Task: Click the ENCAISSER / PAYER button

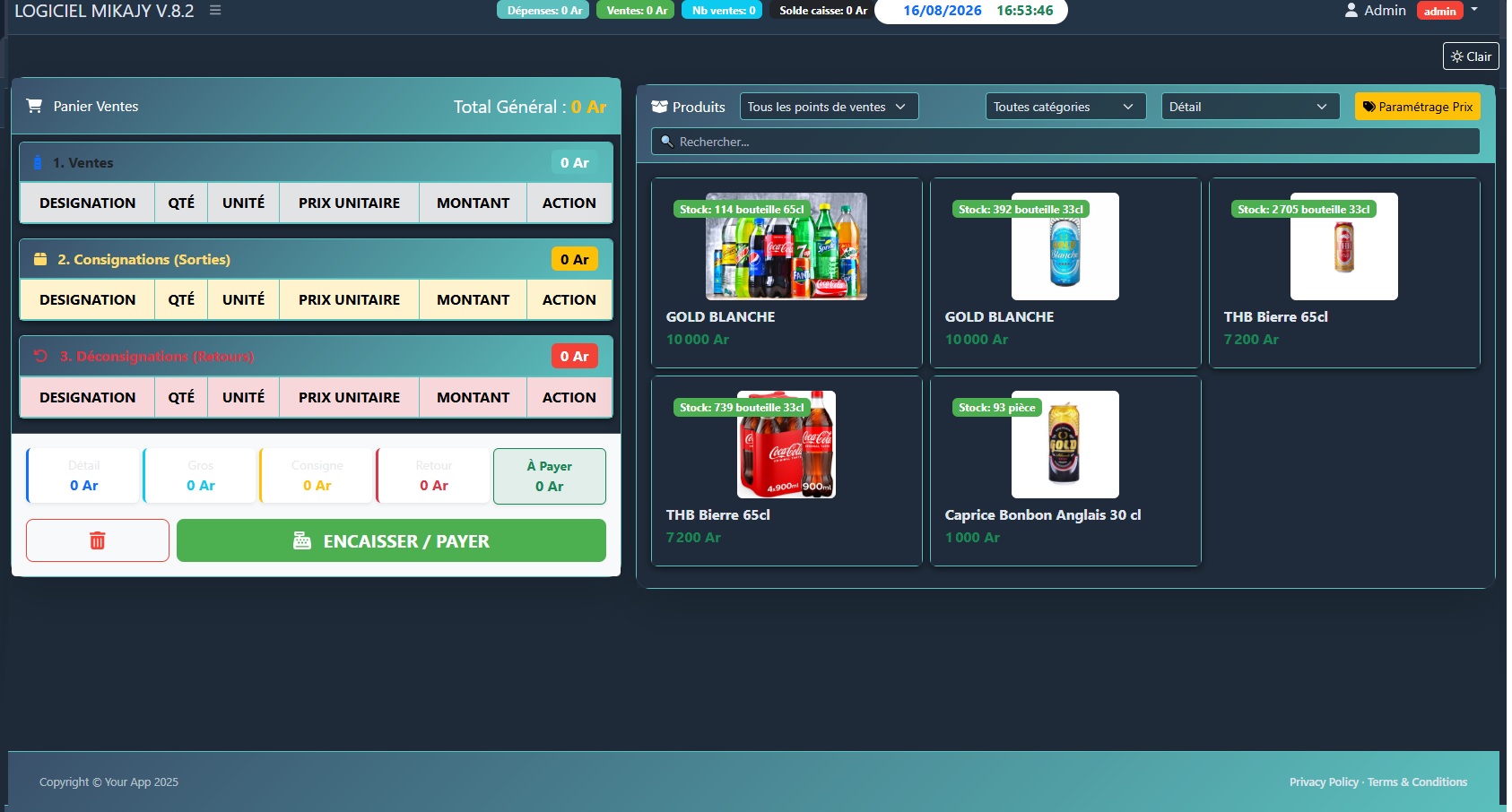Action: click(x=391, y=540)
